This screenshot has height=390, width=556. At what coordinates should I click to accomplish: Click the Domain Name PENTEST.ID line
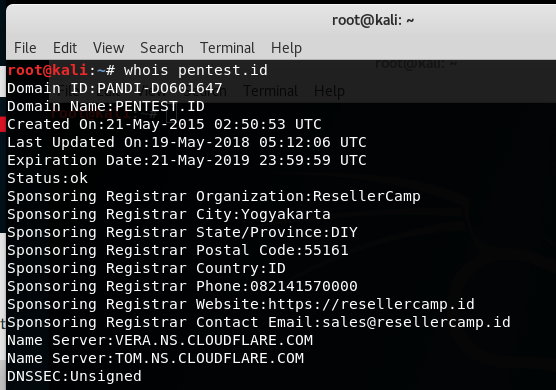(x=106, y=106)
